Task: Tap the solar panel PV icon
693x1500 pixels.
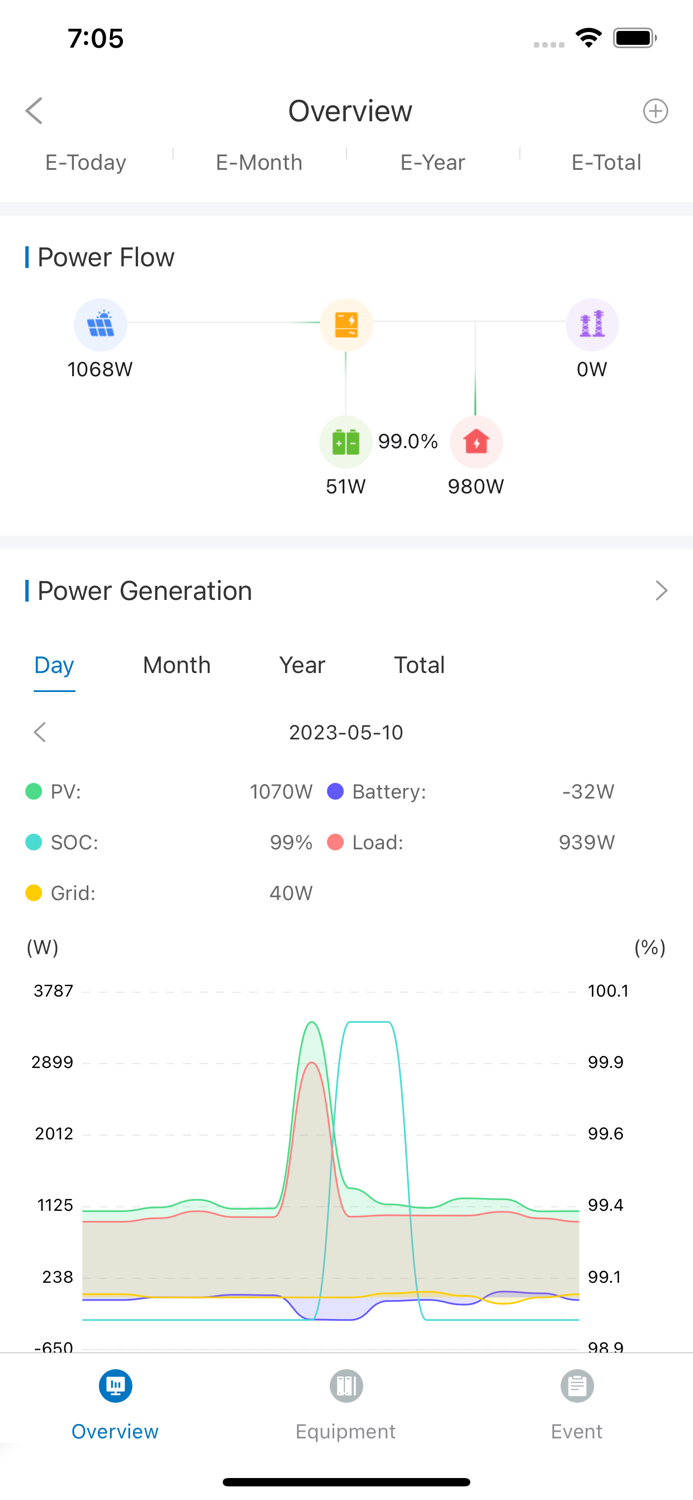Action: 100,325
